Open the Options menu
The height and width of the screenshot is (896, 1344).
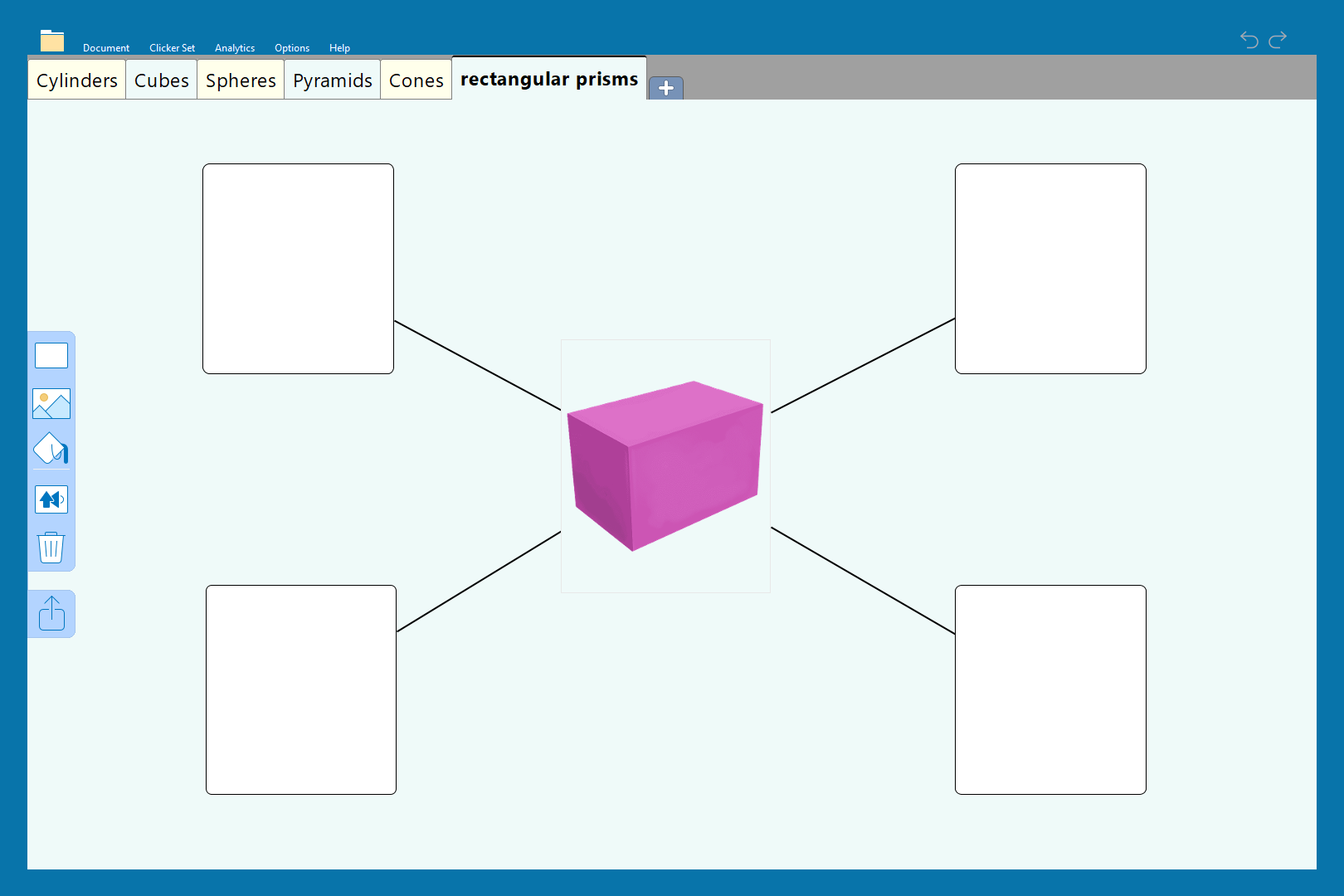(292, 48)
